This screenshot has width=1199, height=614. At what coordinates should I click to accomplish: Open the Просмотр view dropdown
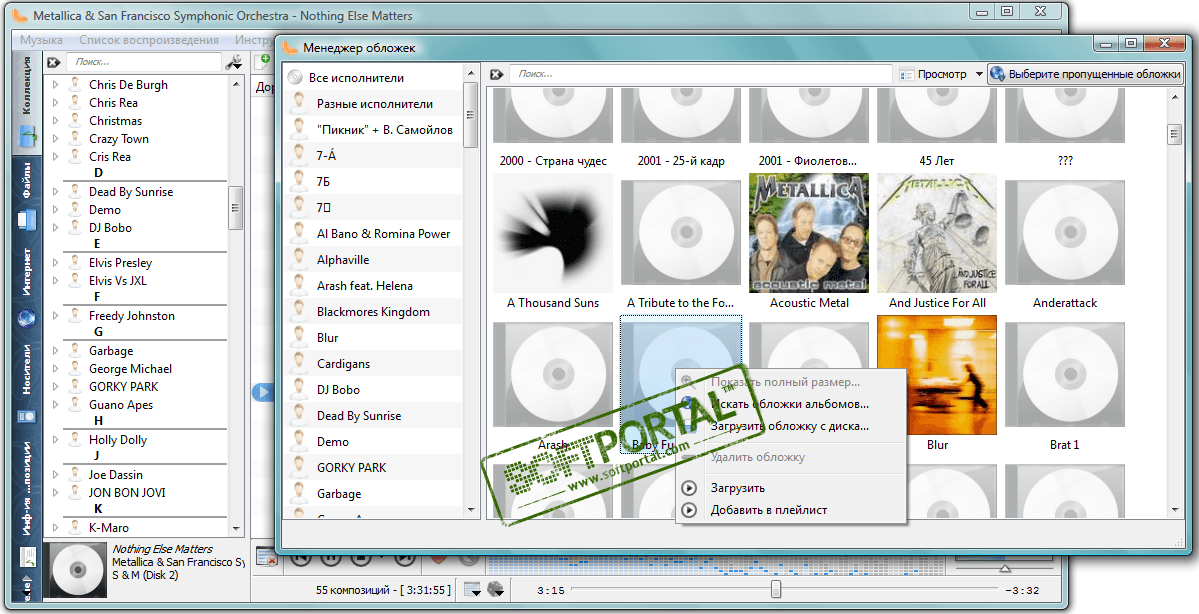pos(941,74)
